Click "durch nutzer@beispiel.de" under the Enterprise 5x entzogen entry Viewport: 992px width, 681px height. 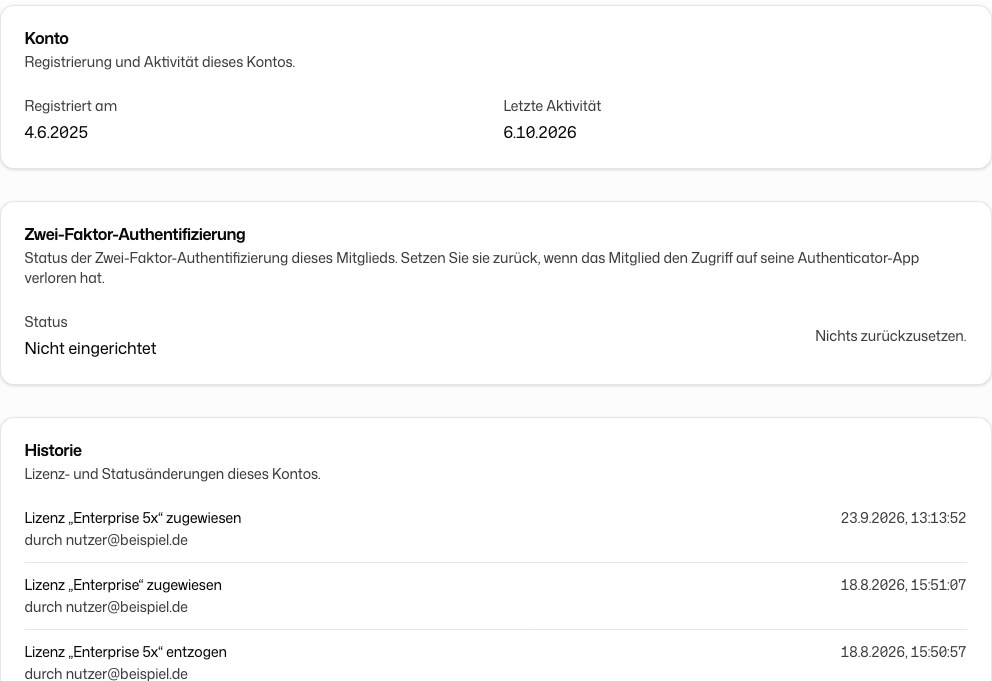106,673
